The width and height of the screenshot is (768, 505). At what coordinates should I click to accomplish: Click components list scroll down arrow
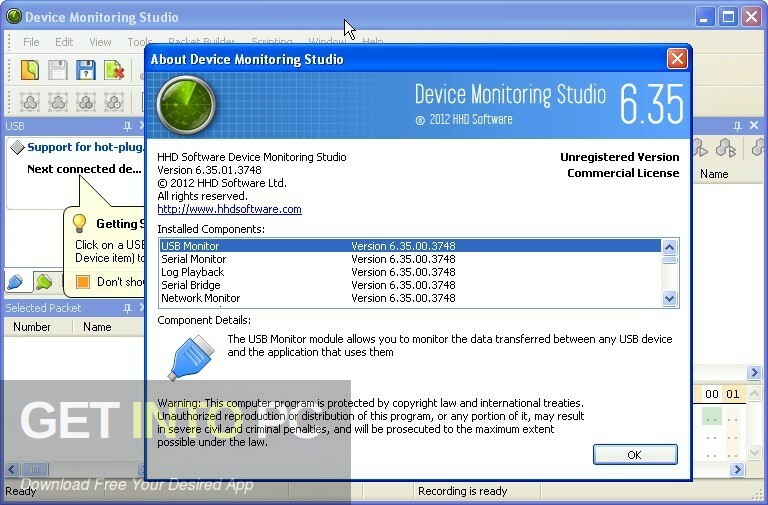click(x=670, y=298)
